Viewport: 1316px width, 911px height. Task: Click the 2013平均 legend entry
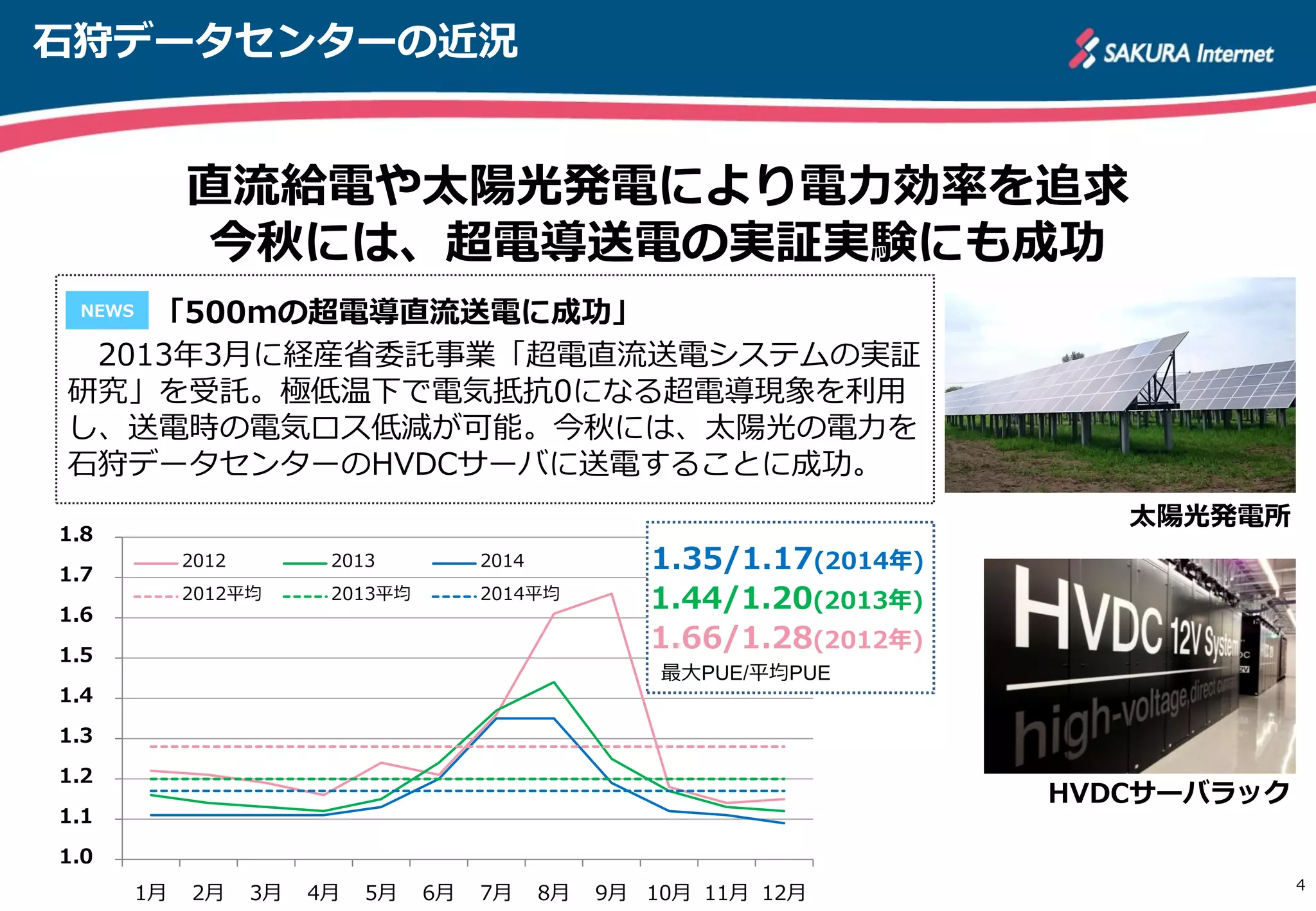pyautogui.click(x=347, y=594)
